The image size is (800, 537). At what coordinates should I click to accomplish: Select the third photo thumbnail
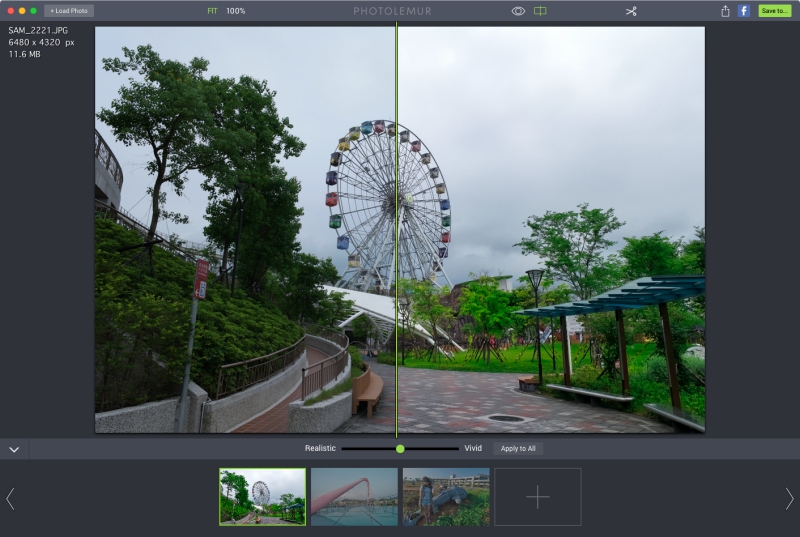pos(446,497)
